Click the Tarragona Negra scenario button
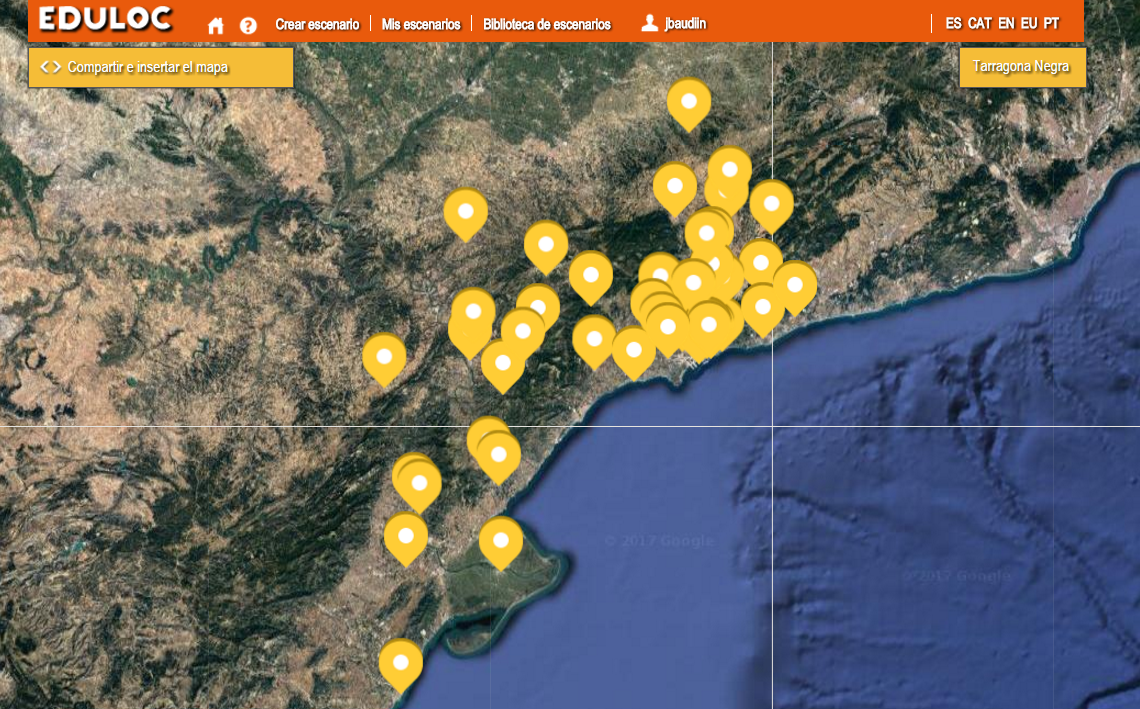1140x709 pixels. (x=1021, y=67)
